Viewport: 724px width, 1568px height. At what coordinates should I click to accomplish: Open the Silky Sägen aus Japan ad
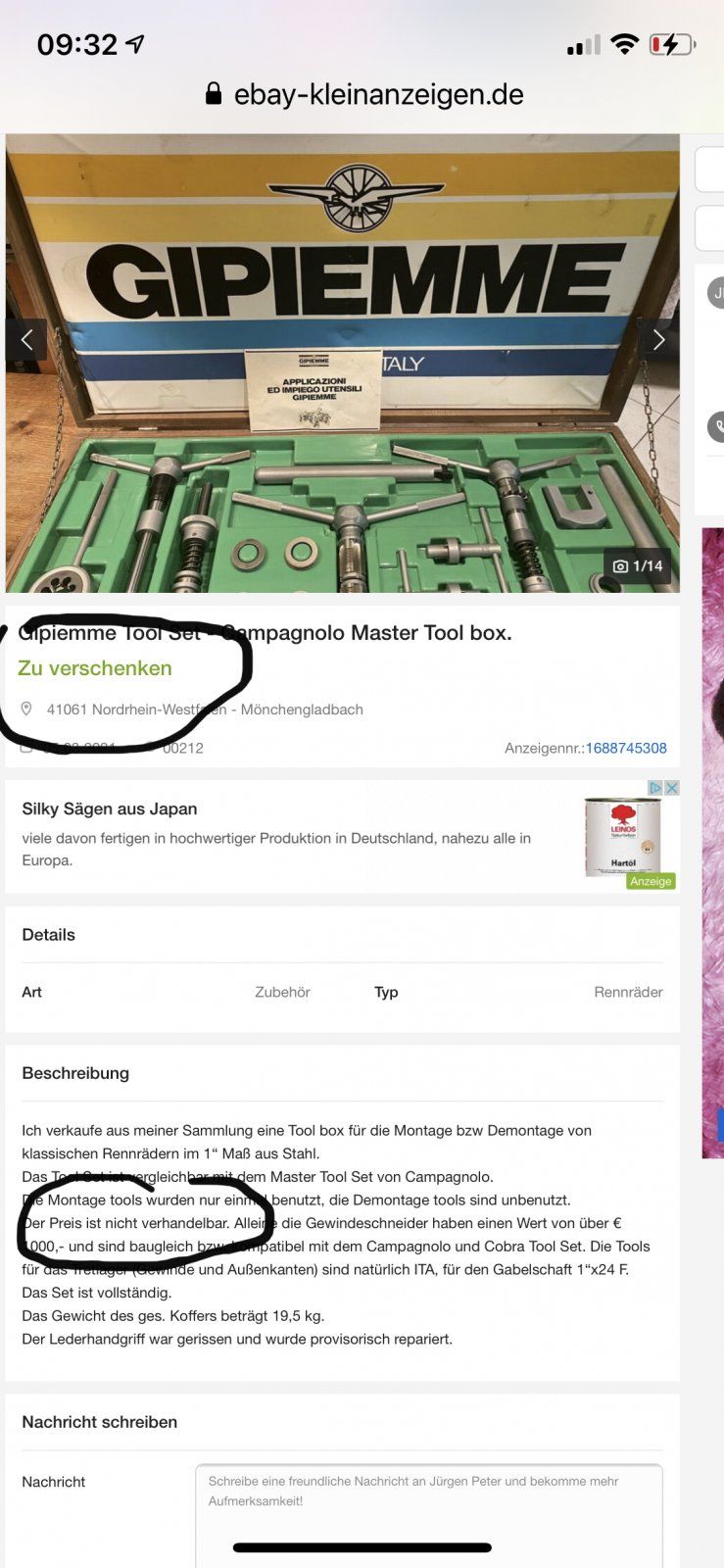109,808
